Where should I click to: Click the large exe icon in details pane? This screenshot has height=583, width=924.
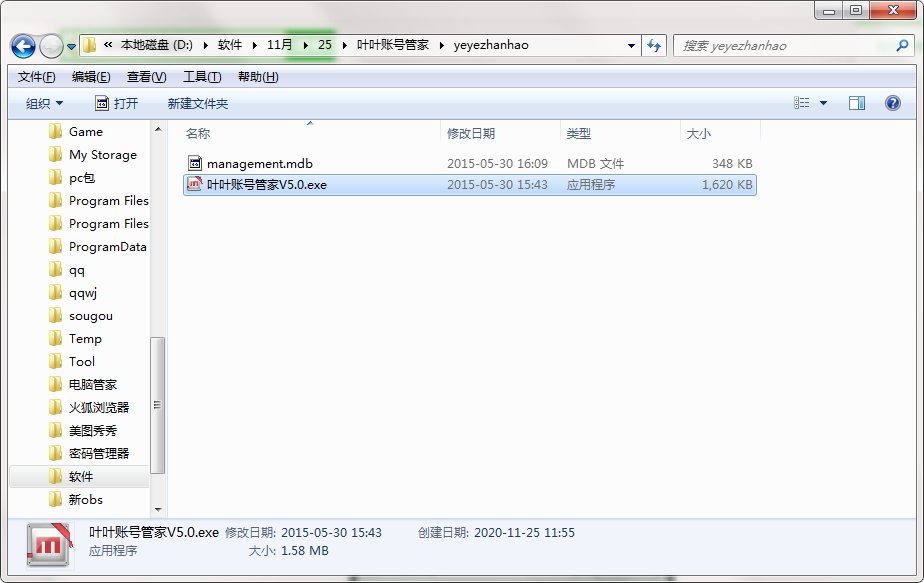click(49, 544)
